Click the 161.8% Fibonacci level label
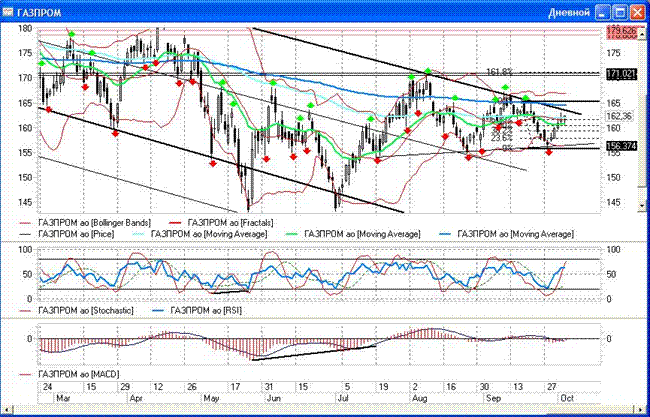Image resolution: width=650 pixels, height=417 pixels. (x=499, y=72)
